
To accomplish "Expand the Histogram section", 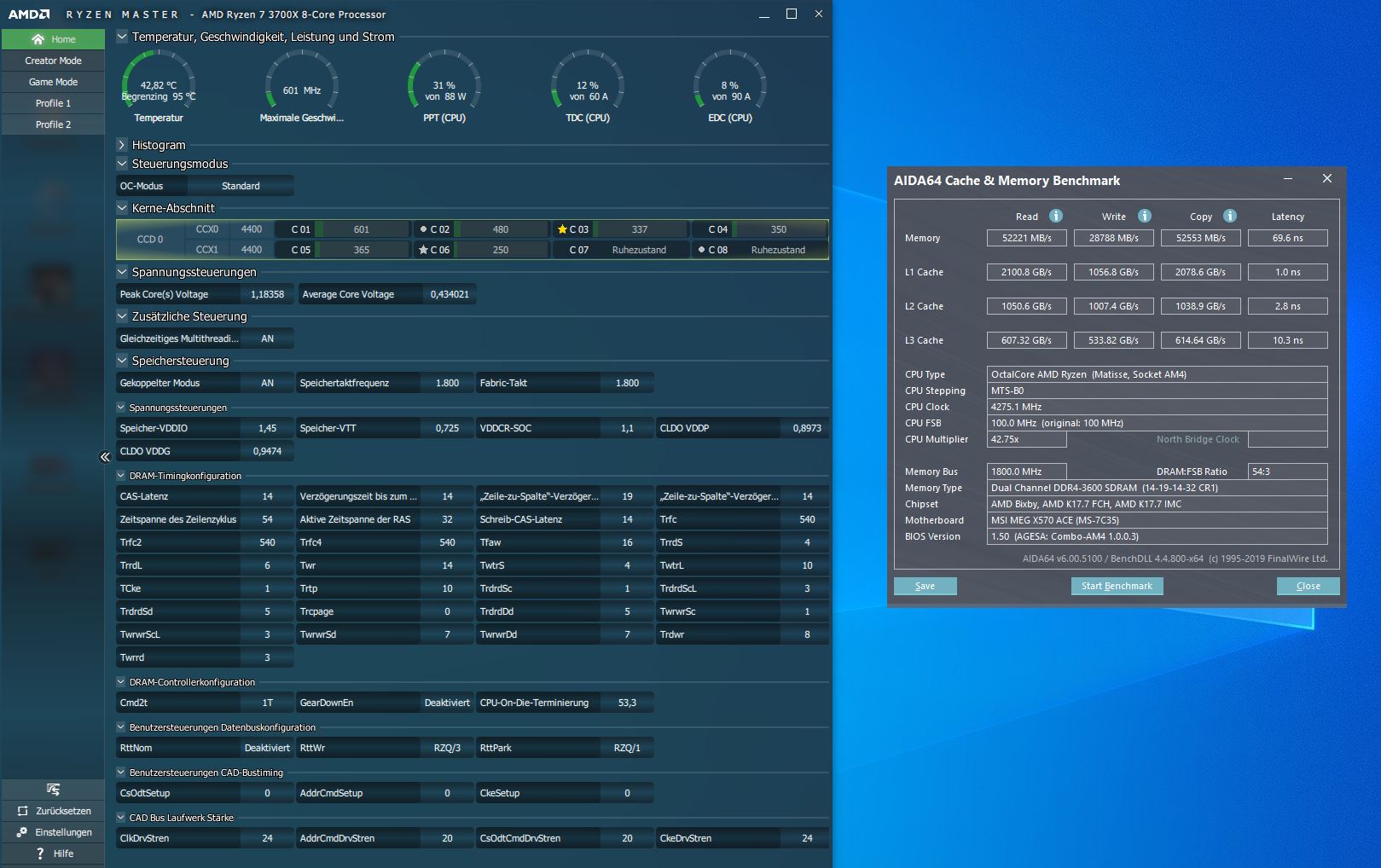I will (122, 145).
